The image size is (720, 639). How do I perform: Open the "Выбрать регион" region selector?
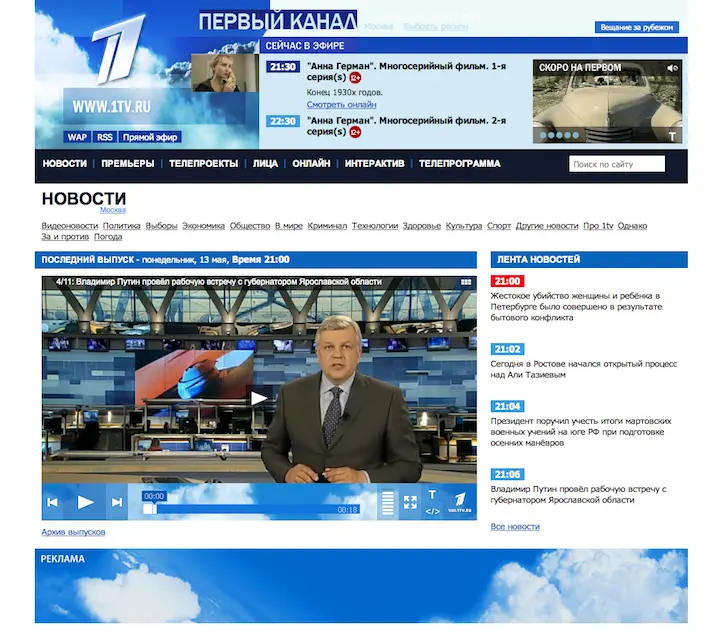coord(435,27)
